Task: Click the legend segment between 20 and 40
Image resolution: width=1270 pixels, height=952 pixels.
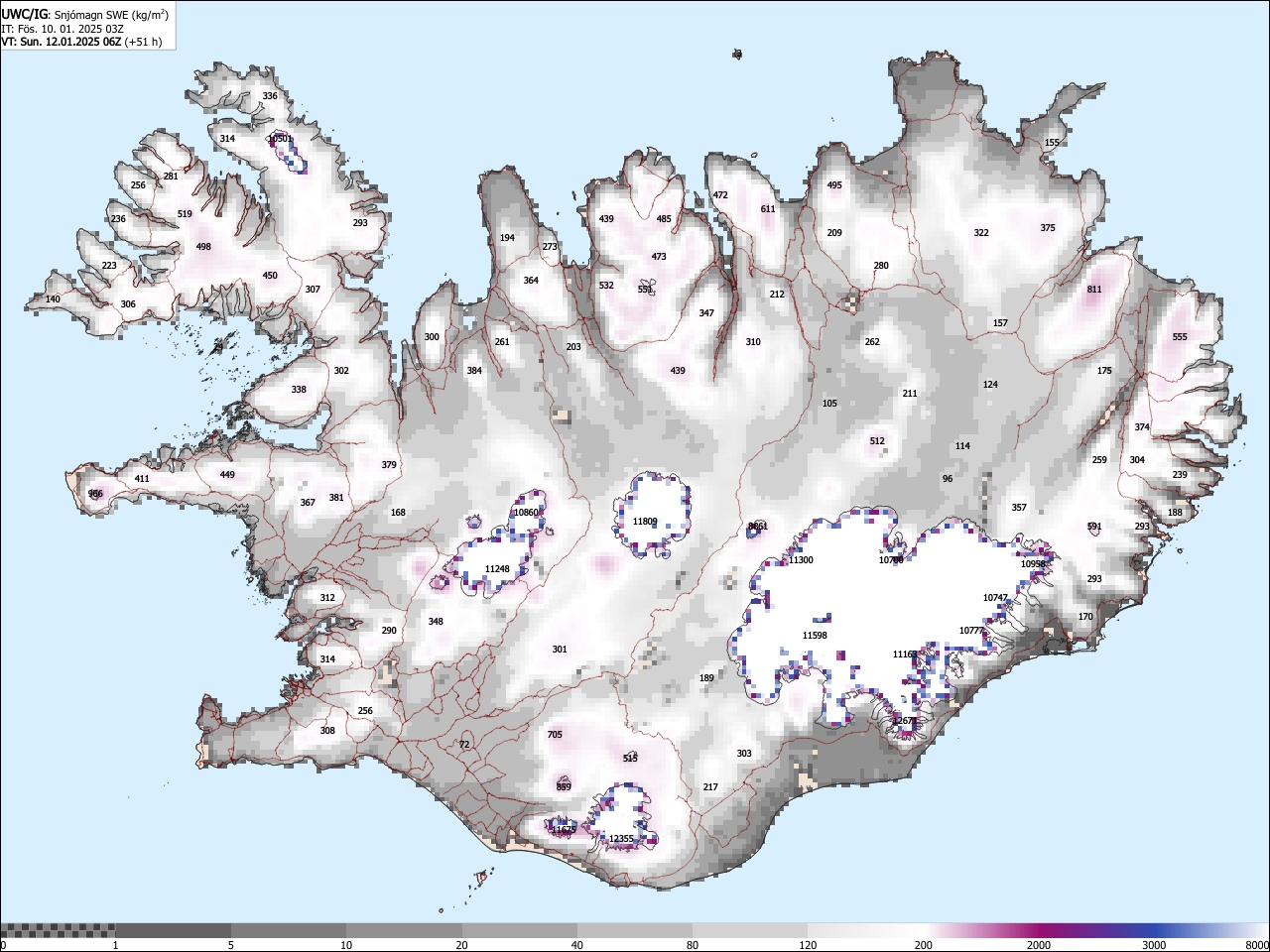Action: point(519,930)
